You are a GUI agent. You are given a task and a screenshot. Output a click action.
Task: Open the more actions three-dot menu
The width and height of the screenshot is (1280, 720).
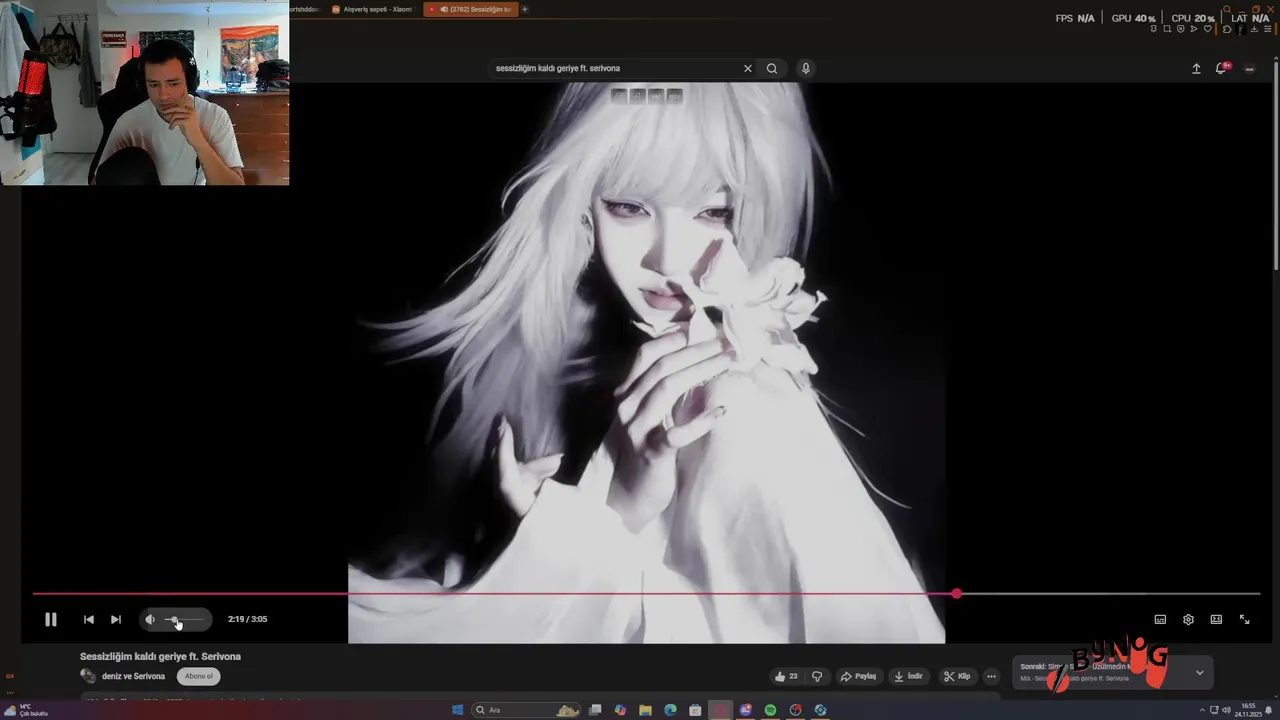coord(991,676)
